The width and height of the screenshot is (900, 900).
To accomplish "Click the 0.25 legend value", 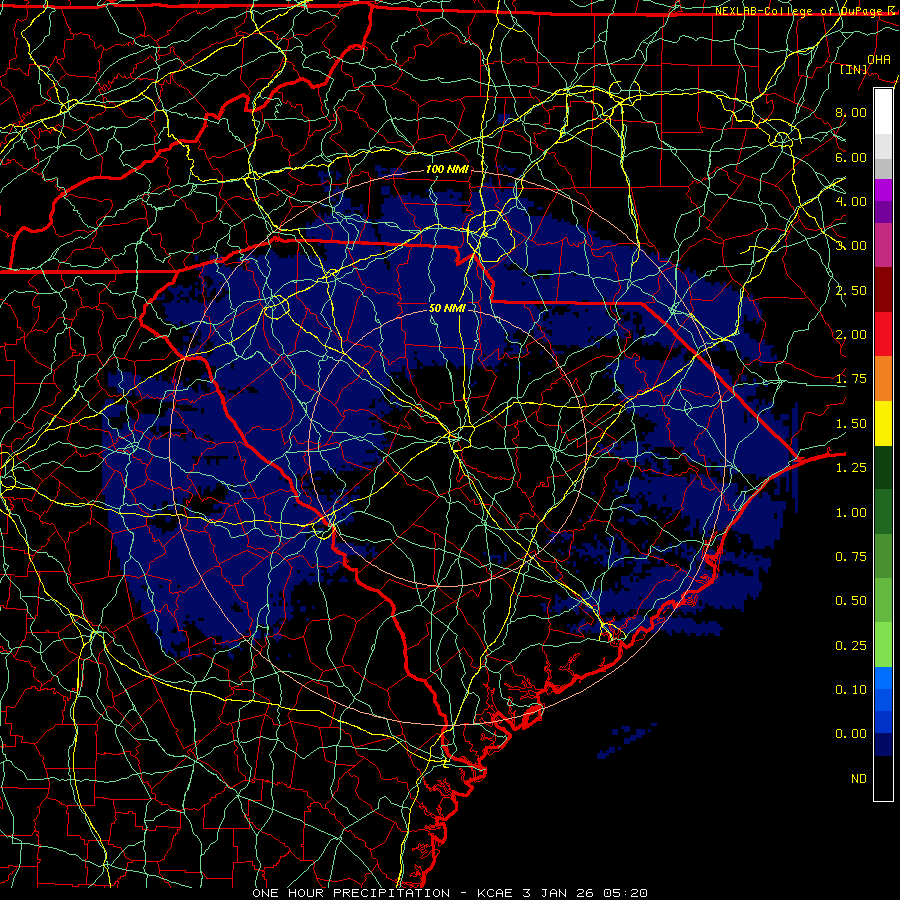I will click(x=851, y=646).
